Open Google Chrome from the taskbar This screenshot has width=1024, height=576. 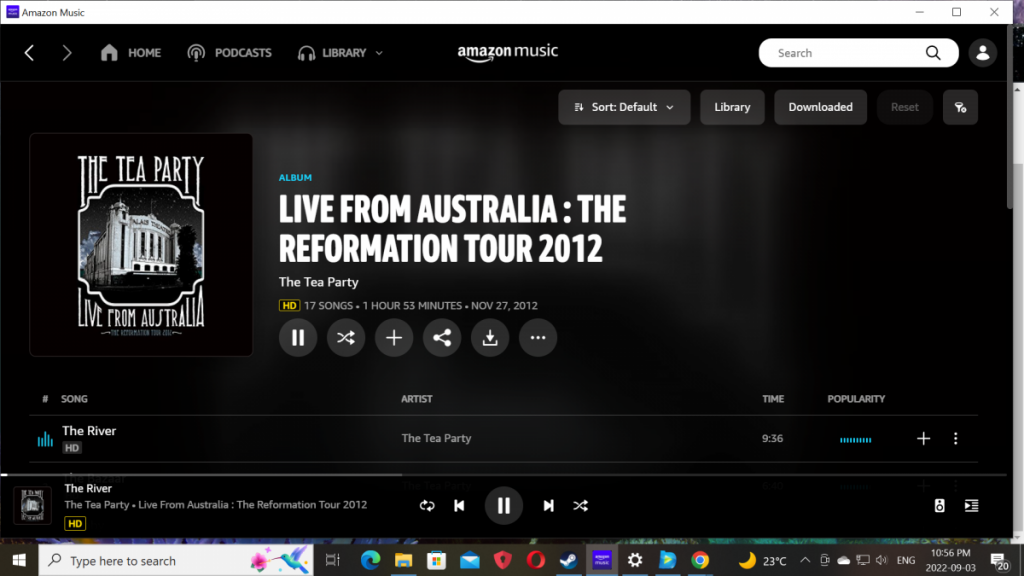click(700, 560)
